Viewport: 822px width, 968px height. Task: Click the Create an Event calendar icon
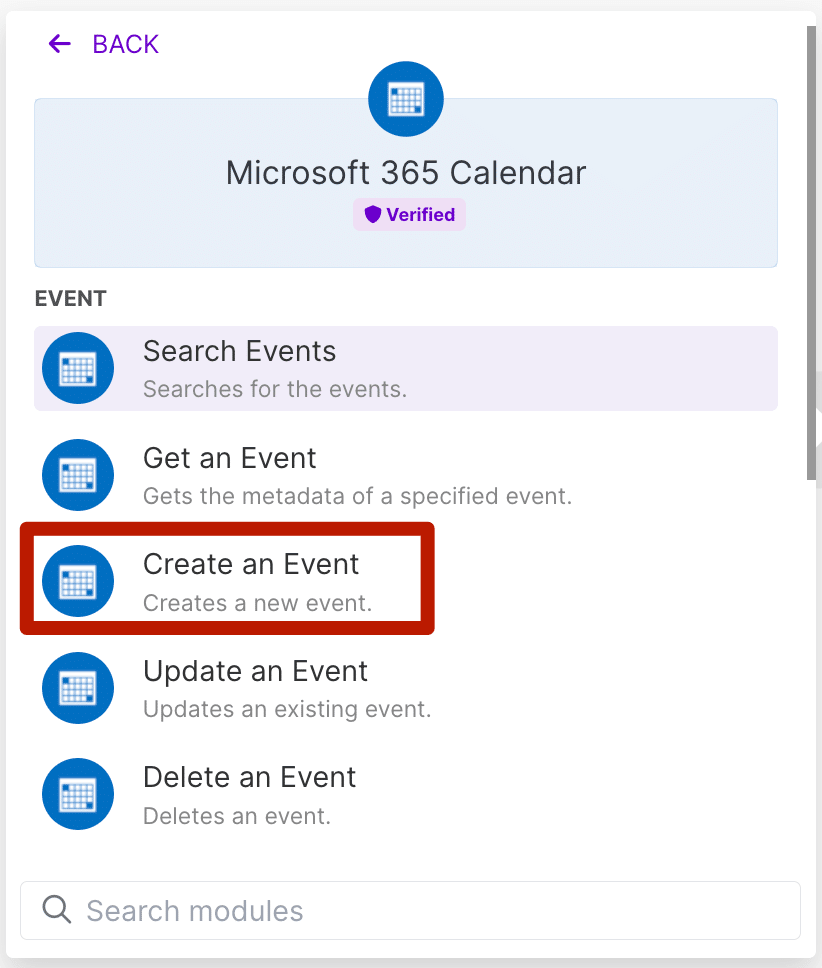click(x=78, y=581)
